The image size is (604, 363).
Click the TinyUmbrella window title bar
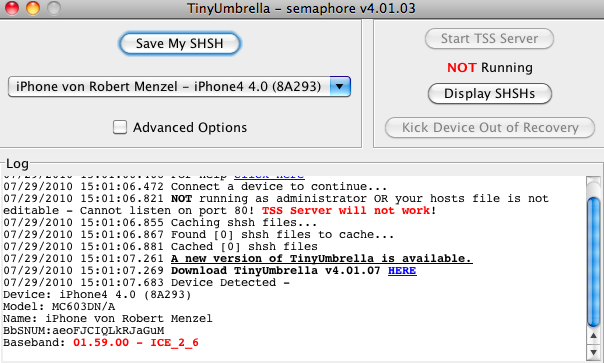[301, 8]
